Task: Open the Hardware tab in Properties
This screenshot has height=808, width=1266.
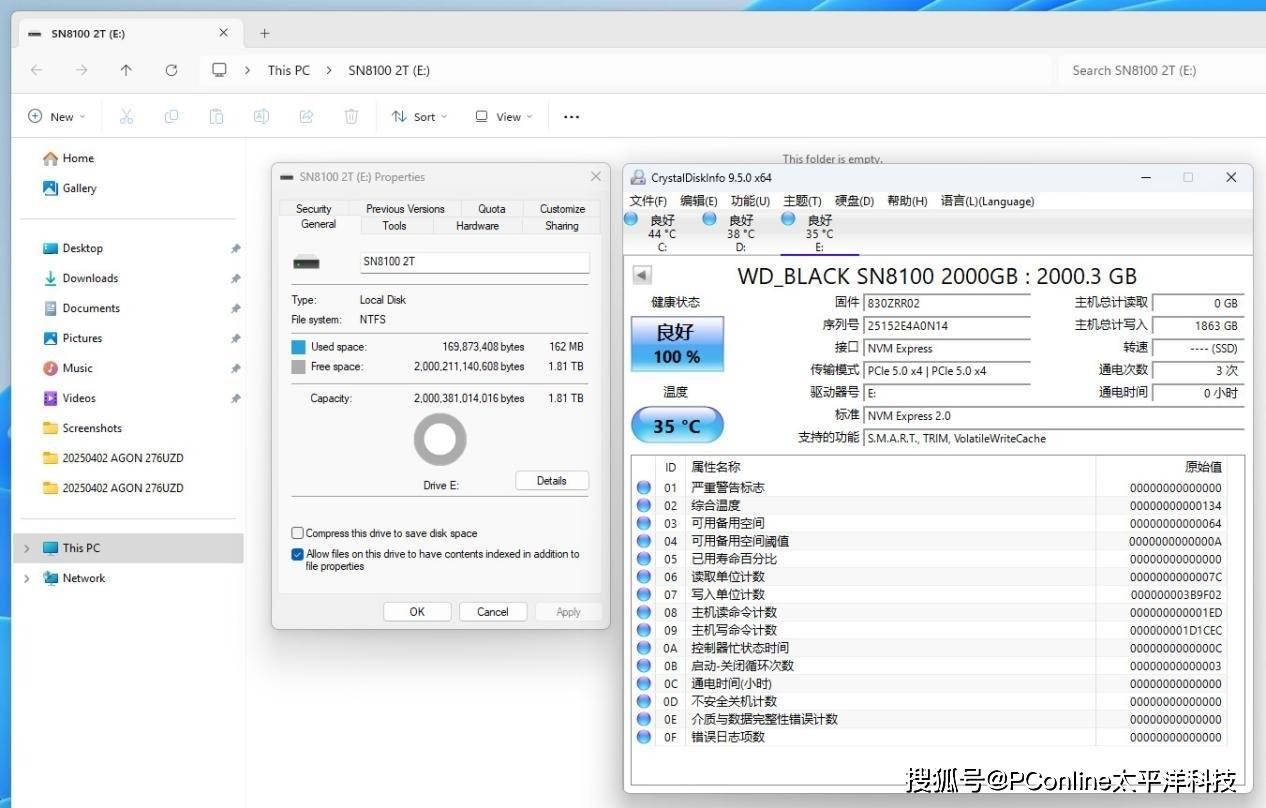Action: [x=477, y=225]
